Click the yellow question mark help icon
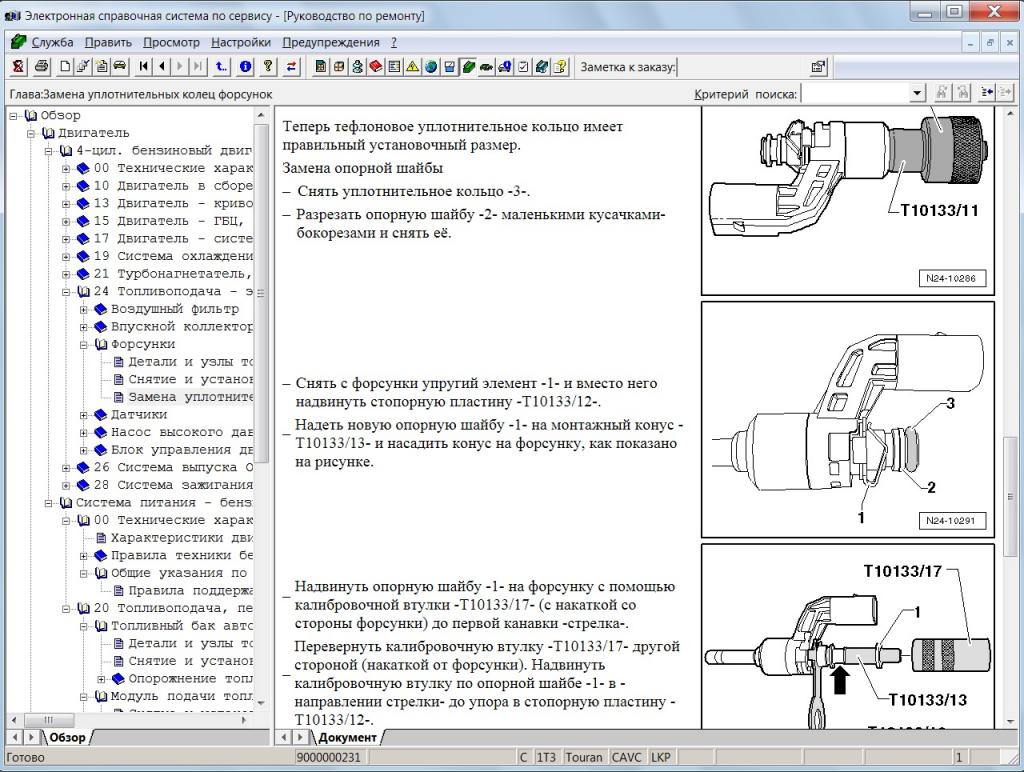This screenshot has height=772, width=1024. 268,66
